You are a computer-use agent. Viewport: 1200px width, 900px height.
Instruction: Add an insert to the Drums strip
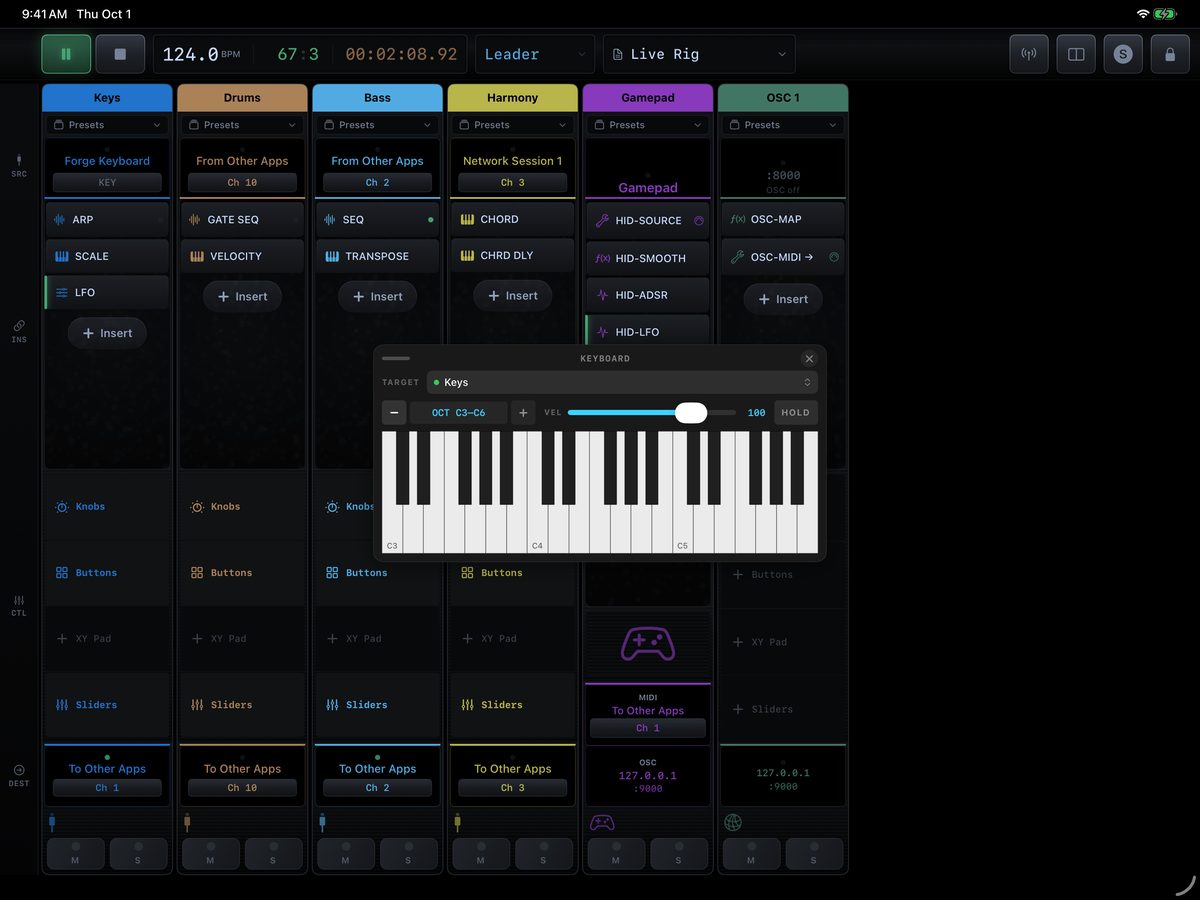(x=242, y=296)
